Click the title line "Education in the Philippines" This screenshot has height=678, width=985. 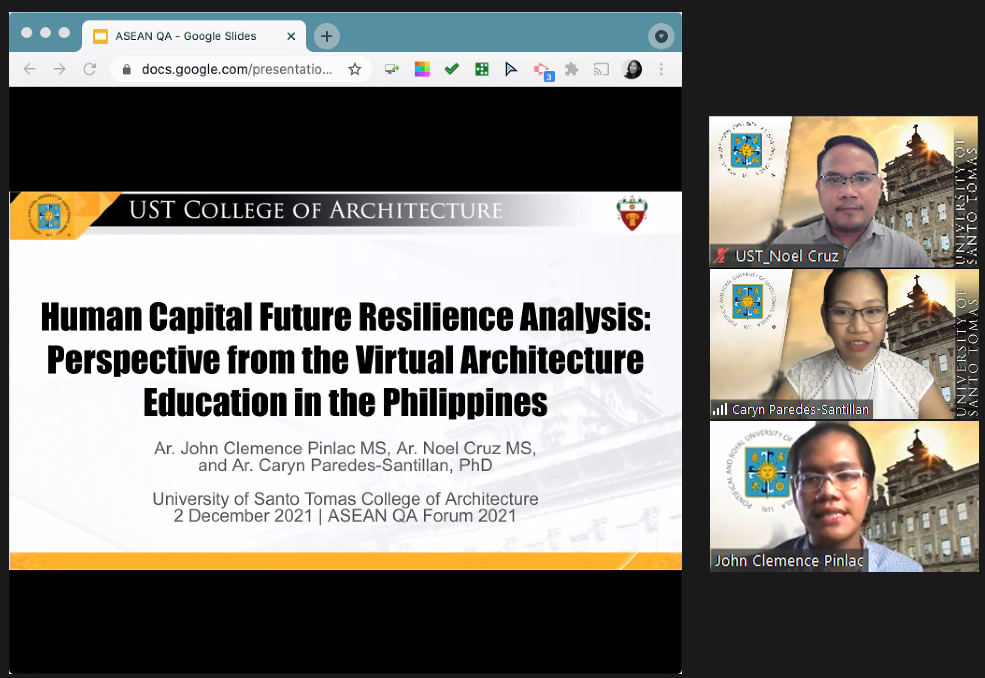[x=346, y=402]
